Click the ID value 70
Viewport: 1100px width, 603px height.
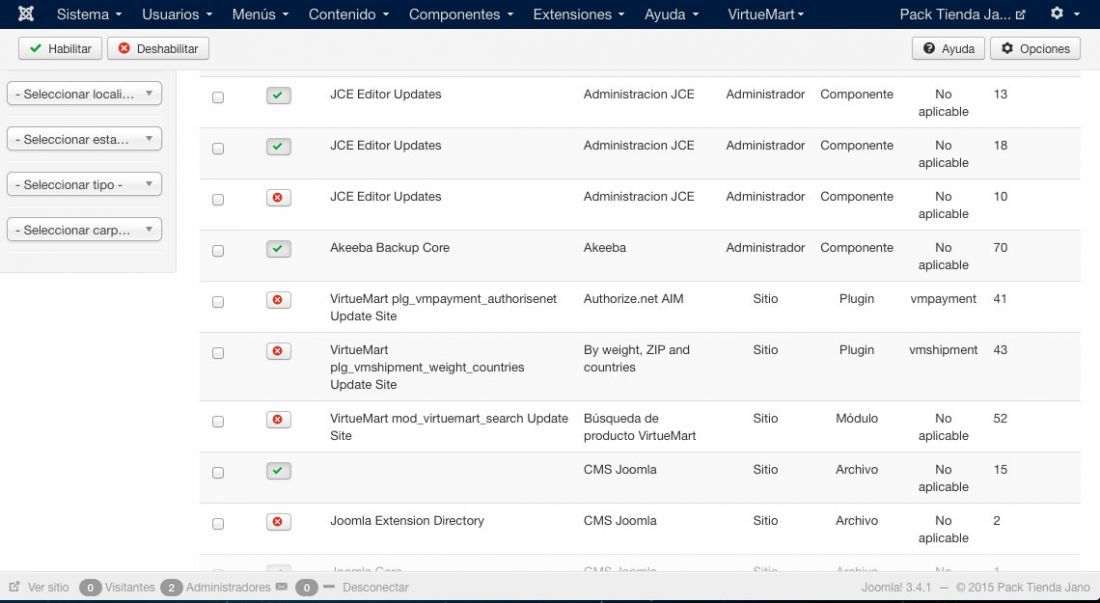coord(1000,248)
